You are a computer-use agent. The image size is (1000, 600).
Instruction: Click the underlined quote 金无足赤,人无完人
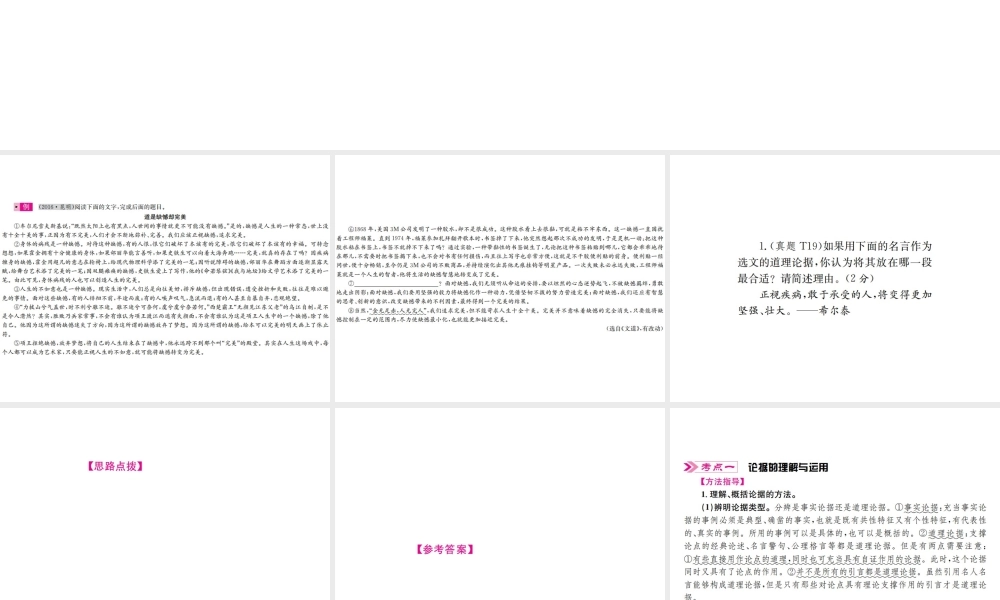coord(399,311)
